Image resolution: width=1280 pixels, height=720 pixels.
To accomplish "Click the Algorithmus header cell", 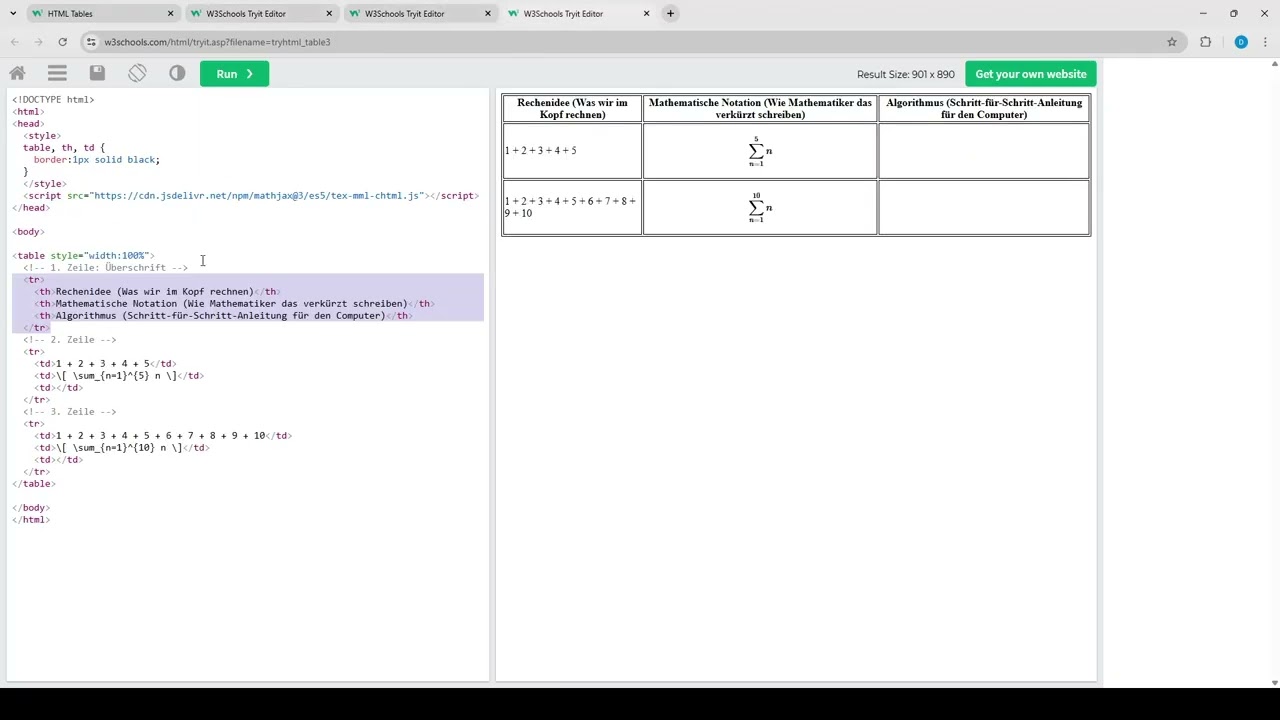I will coord(984,109).
